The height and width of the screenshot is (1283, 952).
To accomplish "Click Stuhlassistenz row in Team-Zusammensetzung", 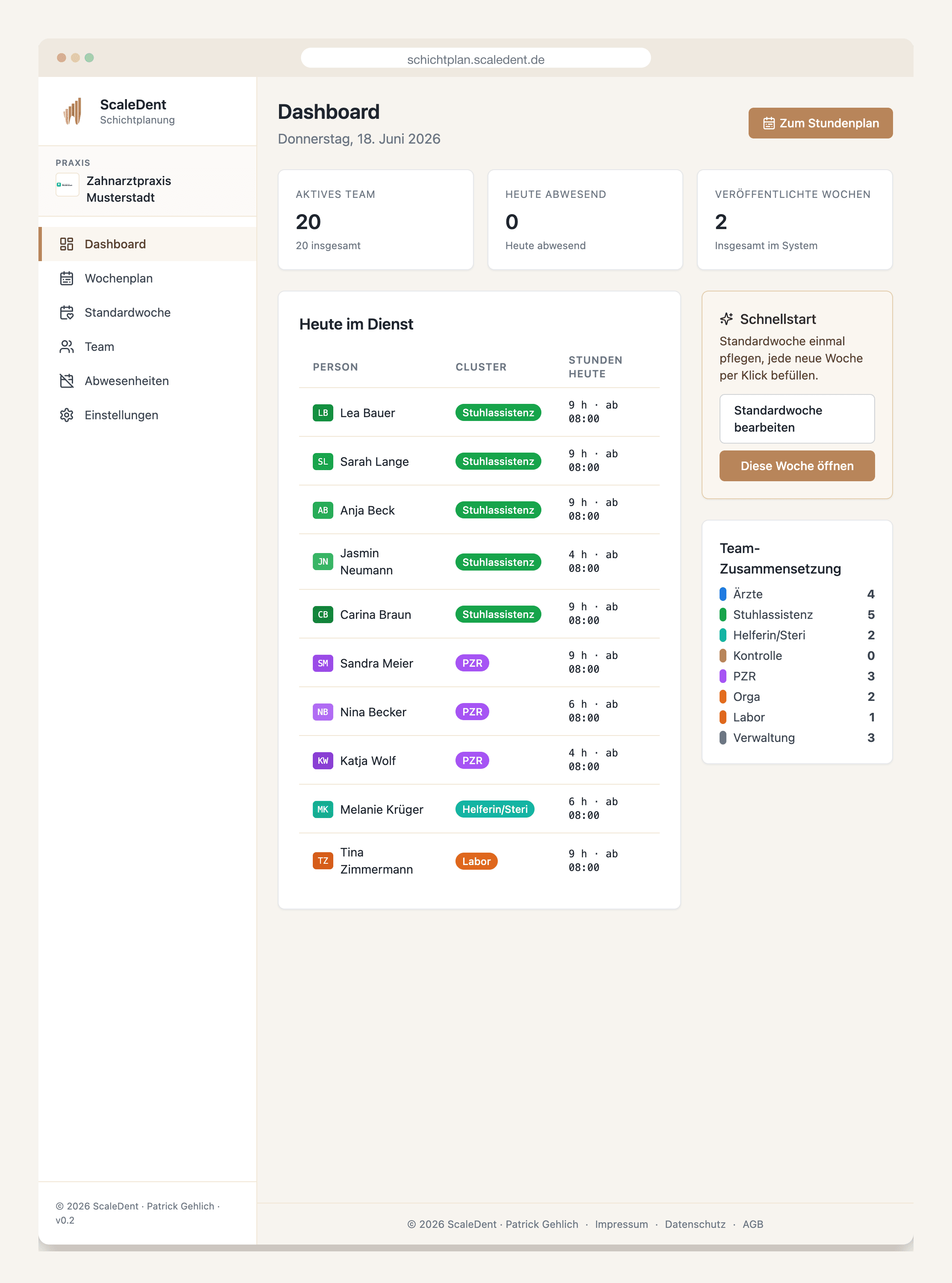I will 797,615.
